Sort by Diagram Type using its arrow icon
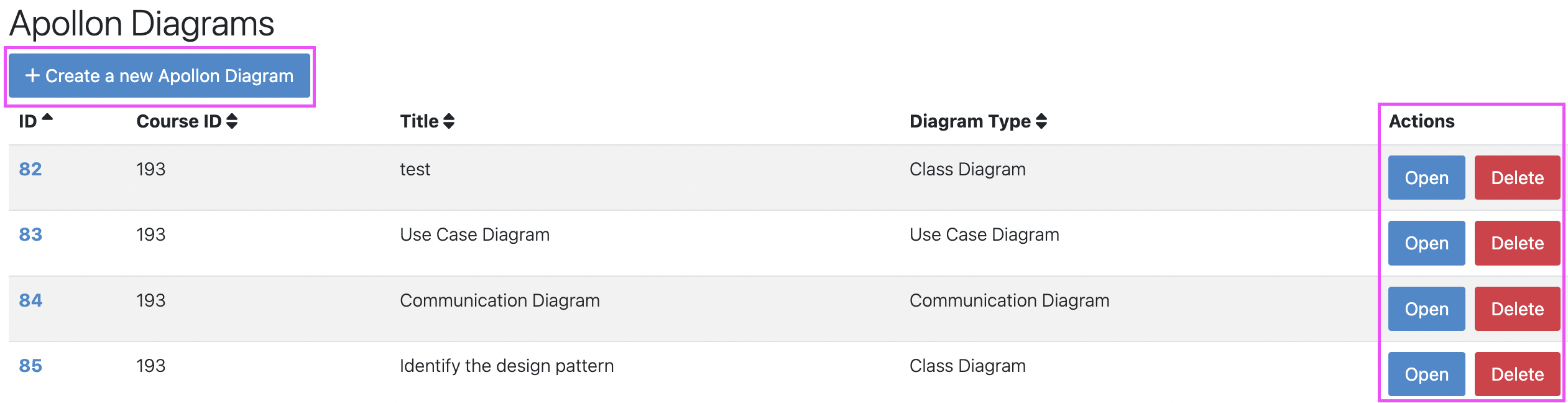Viewport: 1568px width, 403px height. pyautogui.click(x=1041, y=121)
